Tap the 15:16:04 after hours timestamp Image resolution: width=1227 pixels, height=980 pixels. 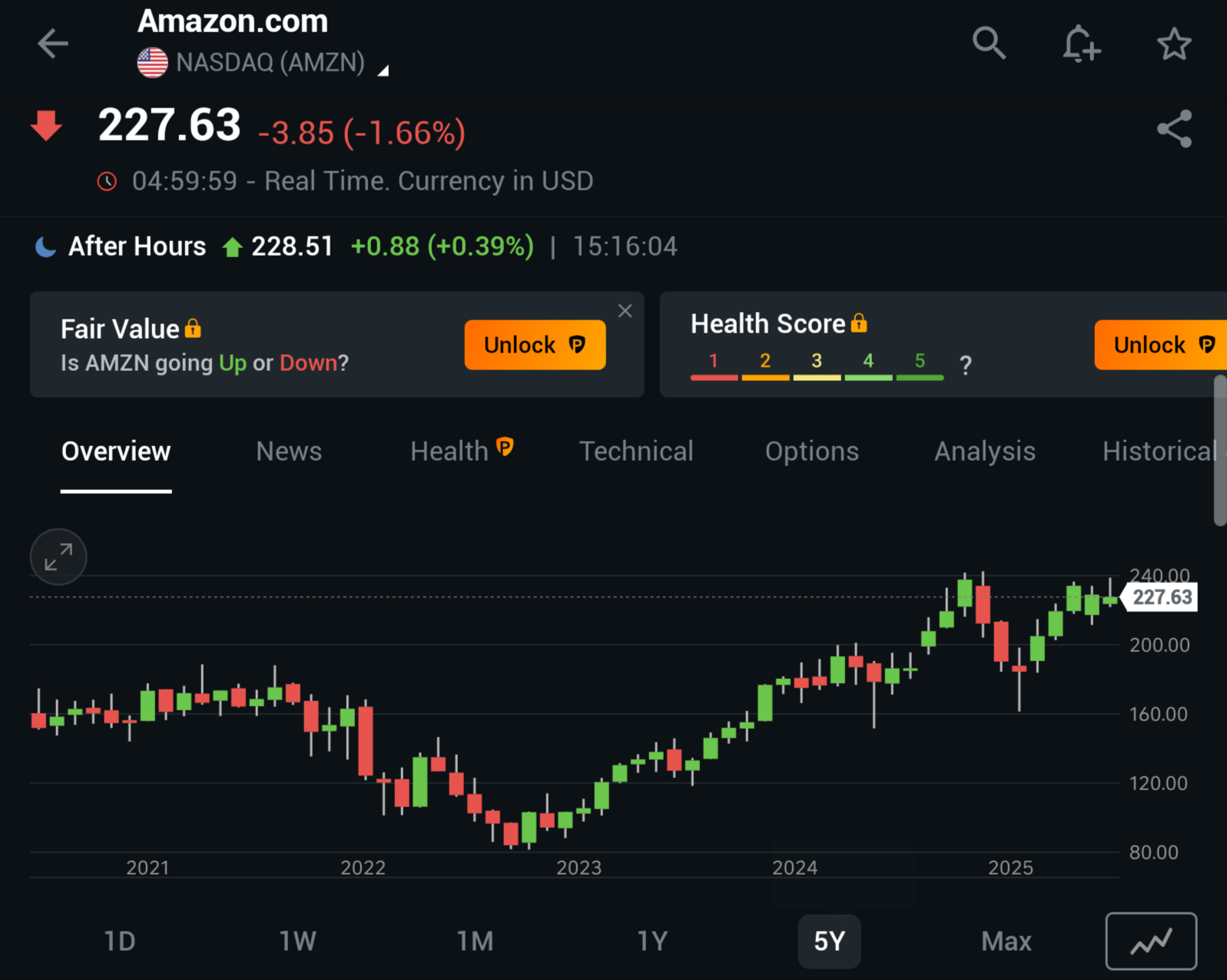tap(625, 247)
